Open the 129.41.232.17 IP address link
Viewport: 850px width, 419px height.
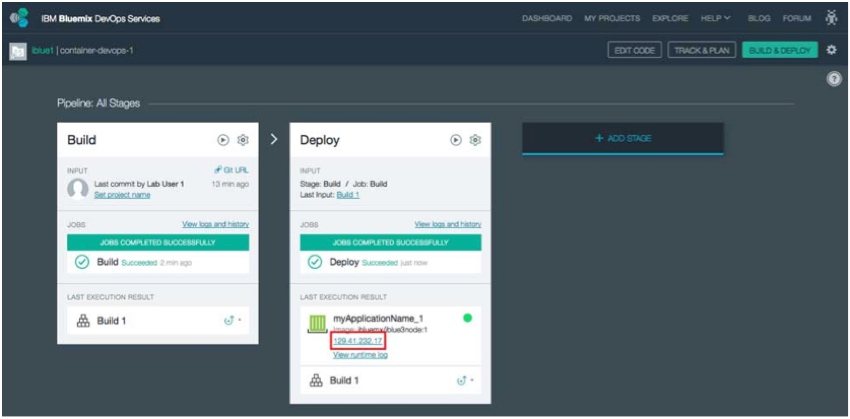point(358,341)
